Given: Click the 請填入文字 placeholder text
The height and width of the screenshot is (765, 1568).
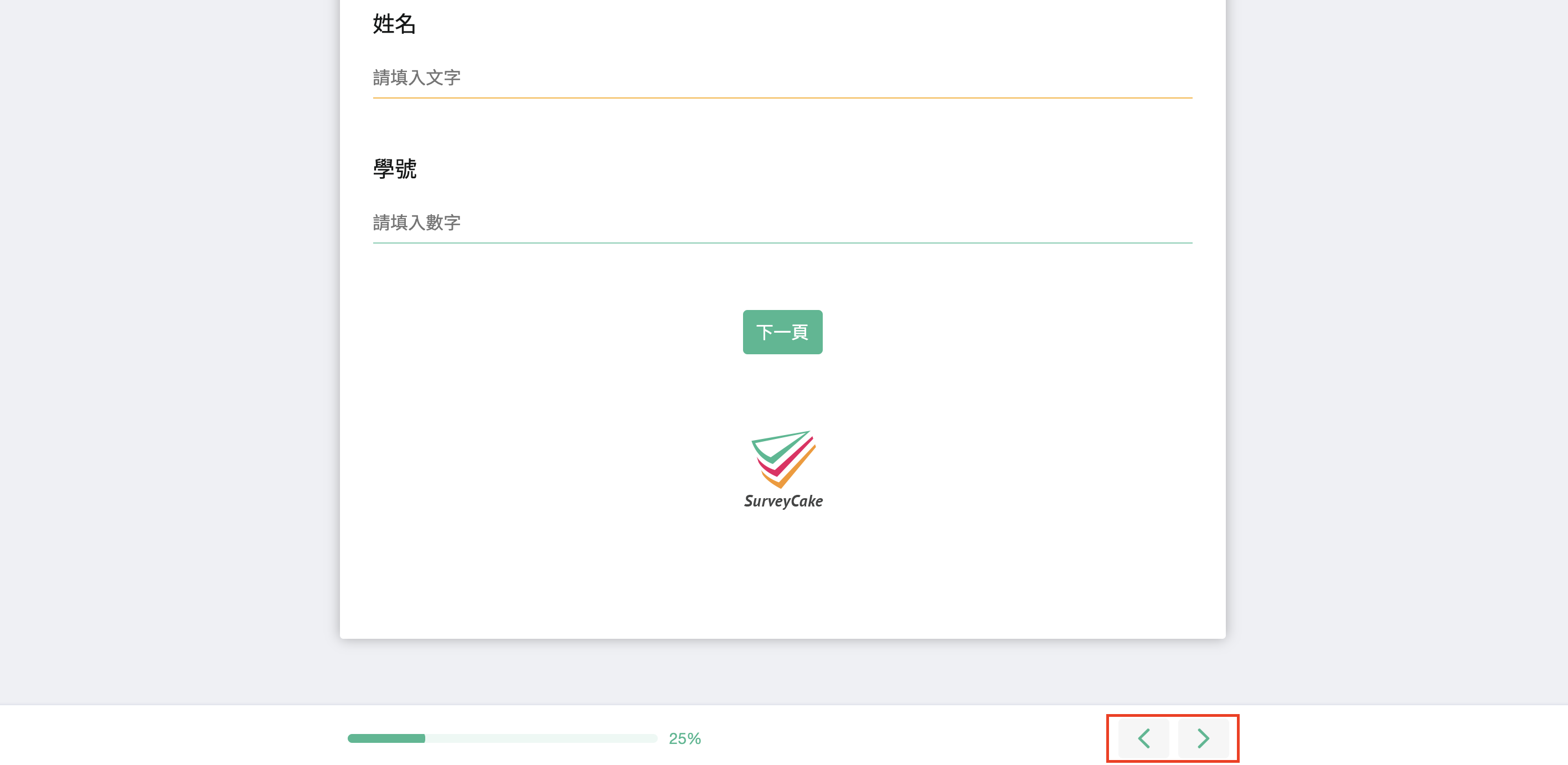Looking at the screenshot, I should (416, 78).
